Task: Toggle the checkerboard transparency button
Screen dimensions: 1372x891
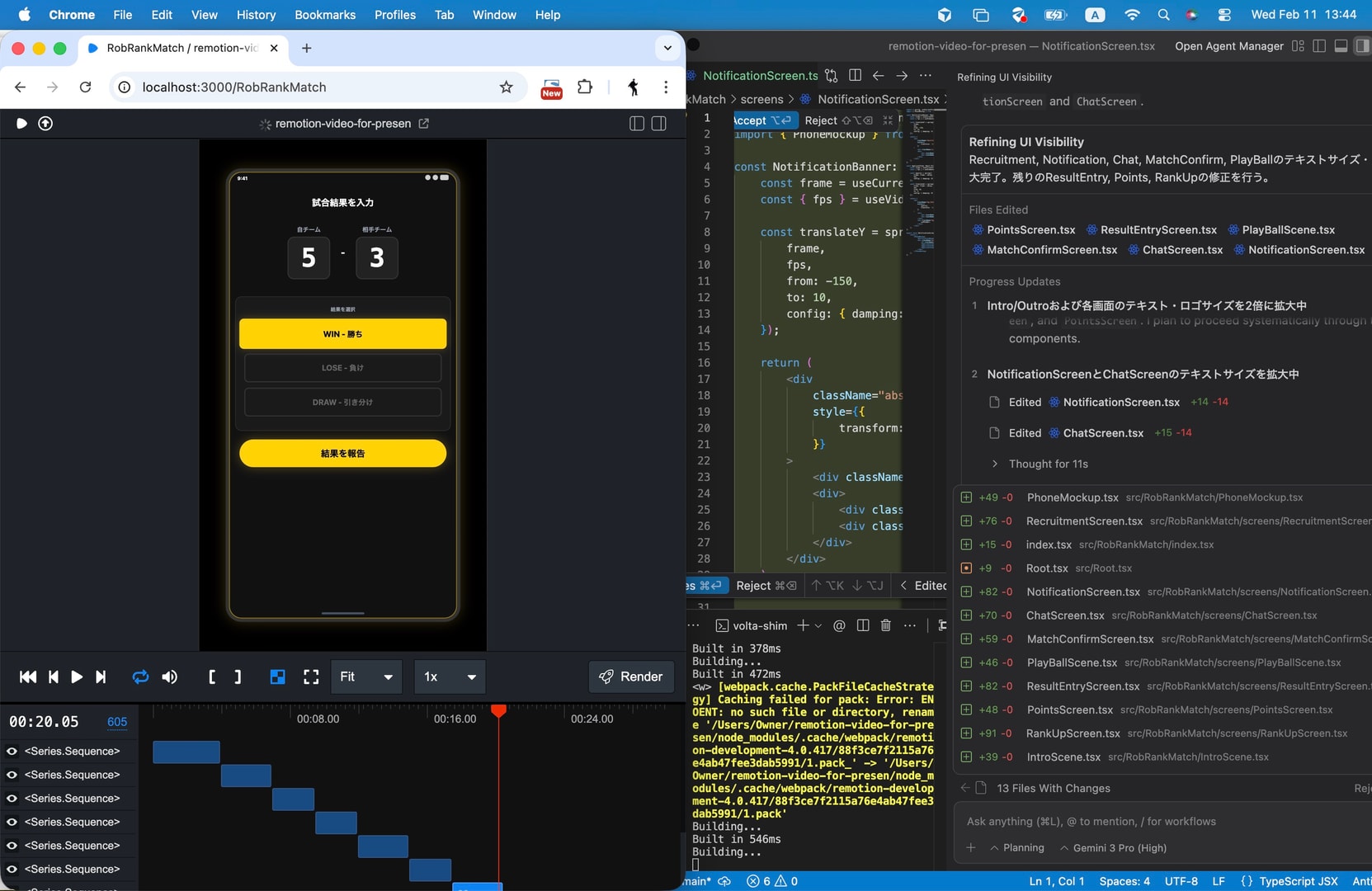Action: point(278,676)
